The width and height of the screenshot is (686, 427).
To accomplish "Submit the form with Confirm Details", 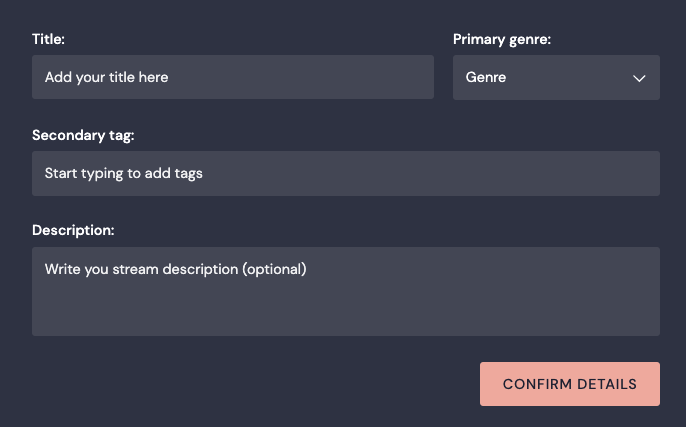I will (x=569, y=384).
